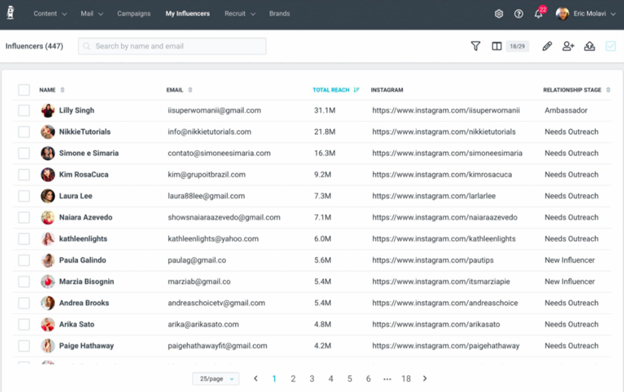Focus the search by name and email field

coord(172,46)
